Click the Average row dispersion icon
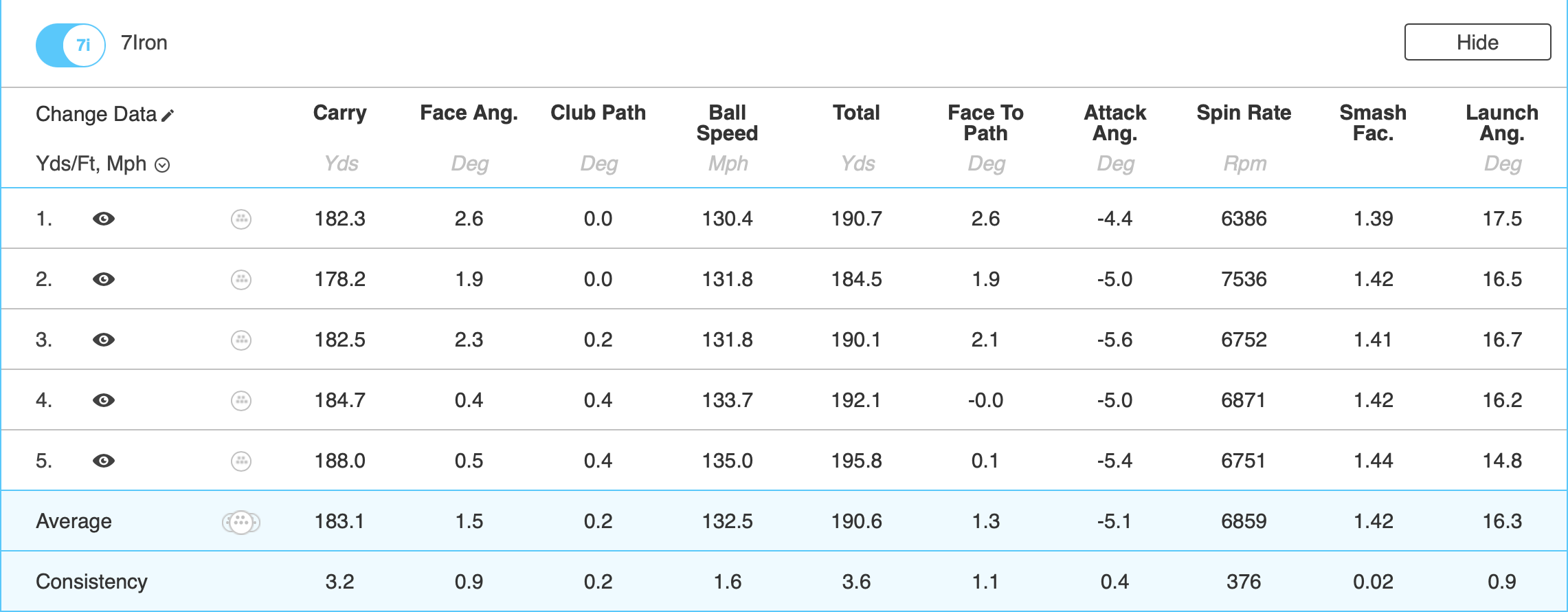Image resolution: width=1568 pixels, height=612 pixels. pos(241,523)
